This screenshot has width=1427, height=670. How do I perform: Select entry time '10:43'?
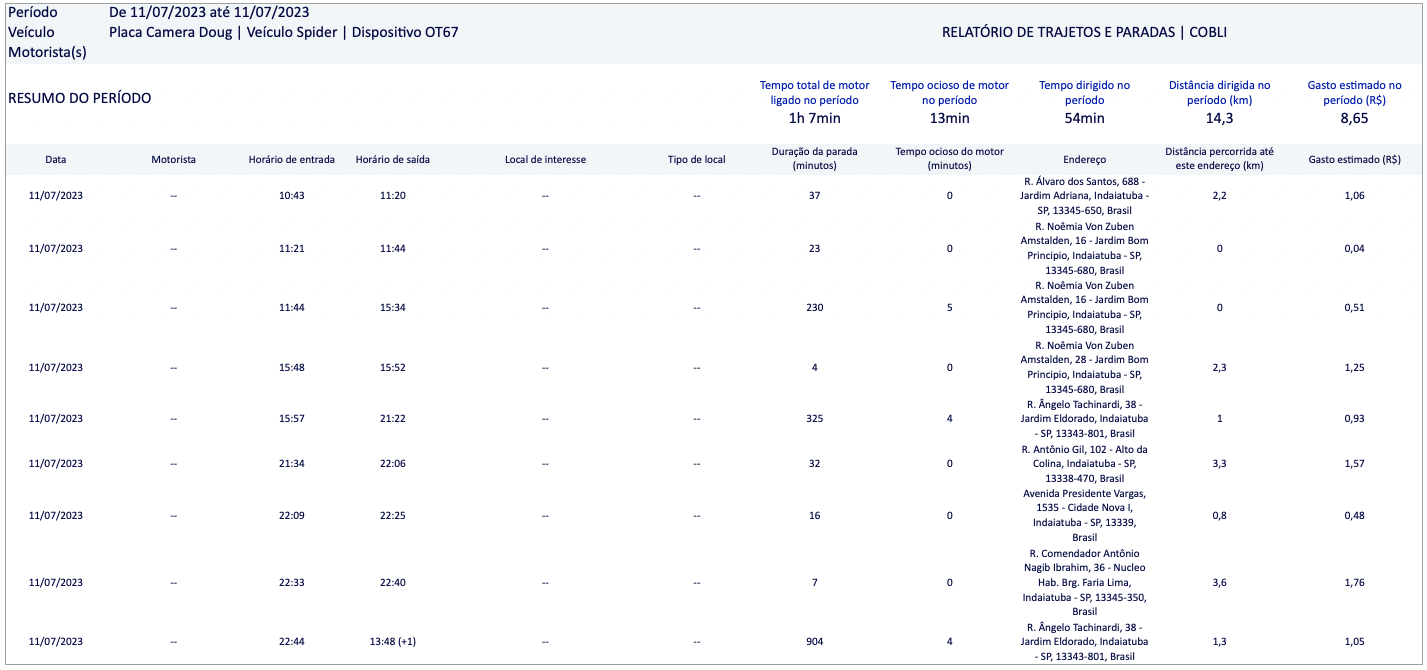tap(292, 195)
